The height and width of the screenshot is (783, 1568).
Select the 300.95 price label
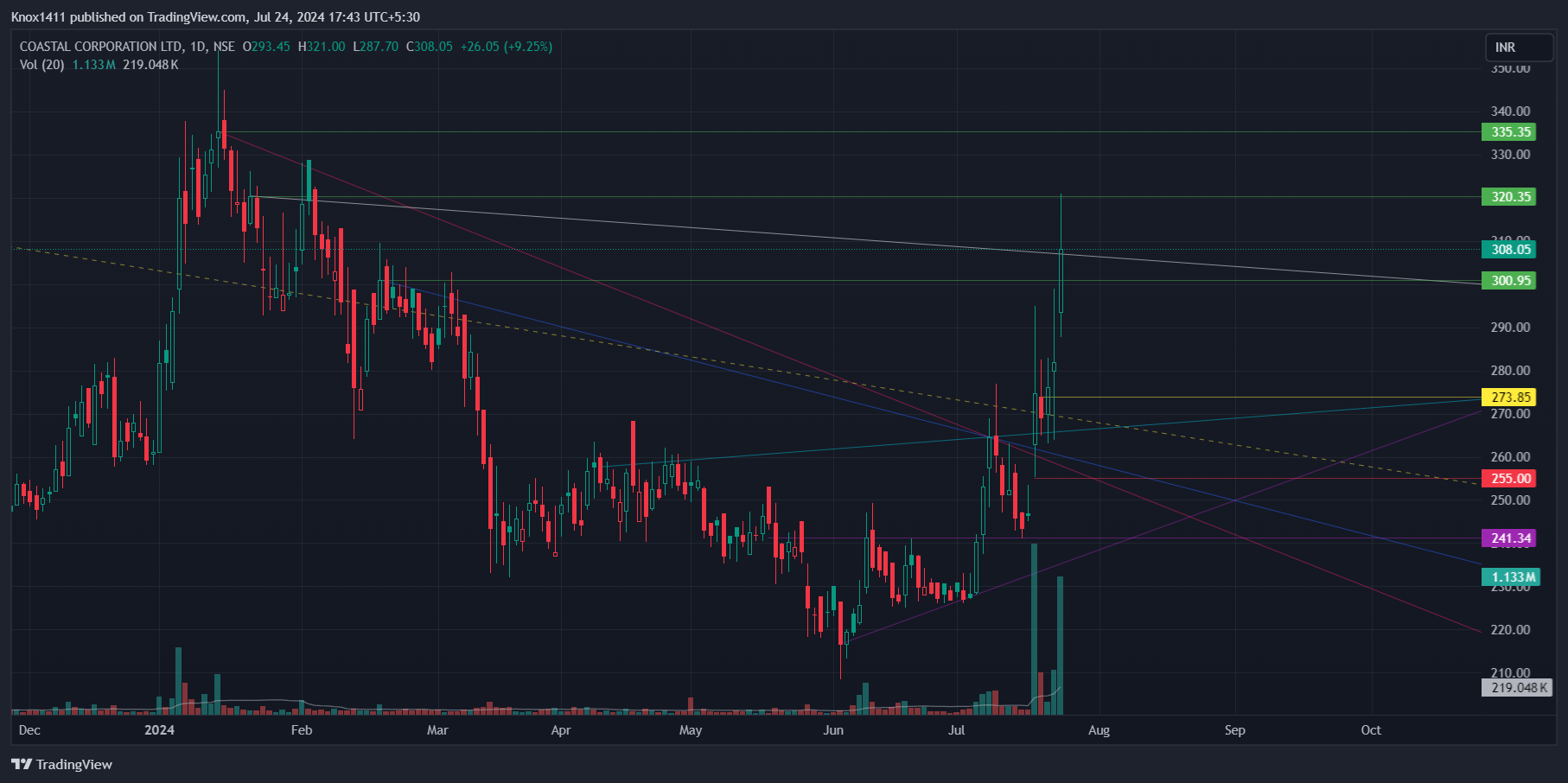tap(1508, 281)
